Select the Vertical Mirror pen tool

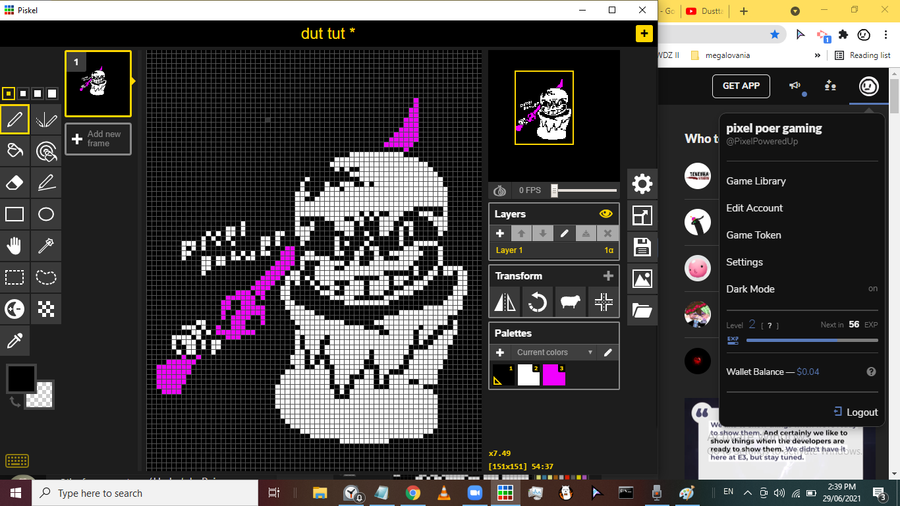coord(46,119)
